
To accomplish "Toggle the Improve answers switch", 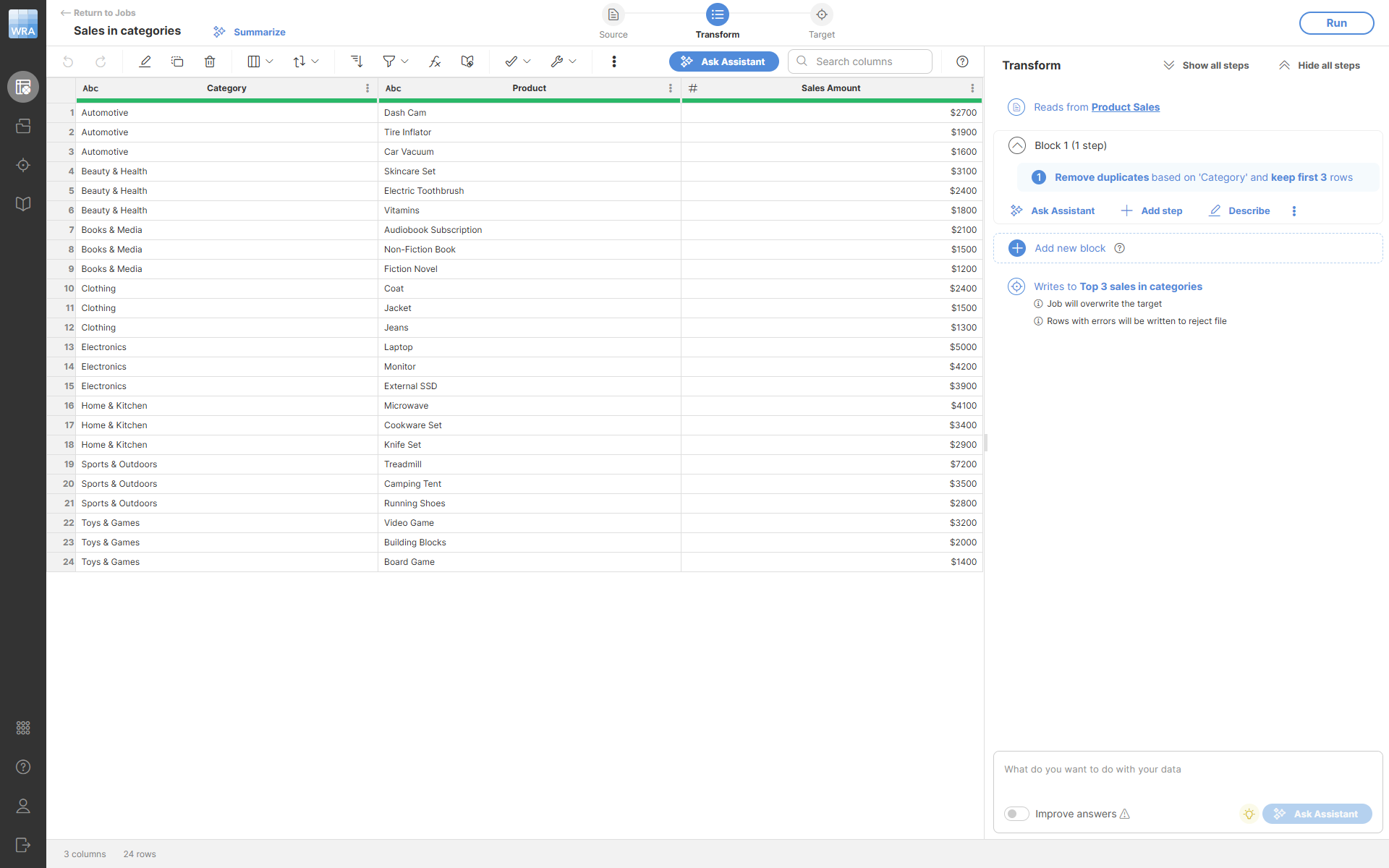I will pos(1016,814).
